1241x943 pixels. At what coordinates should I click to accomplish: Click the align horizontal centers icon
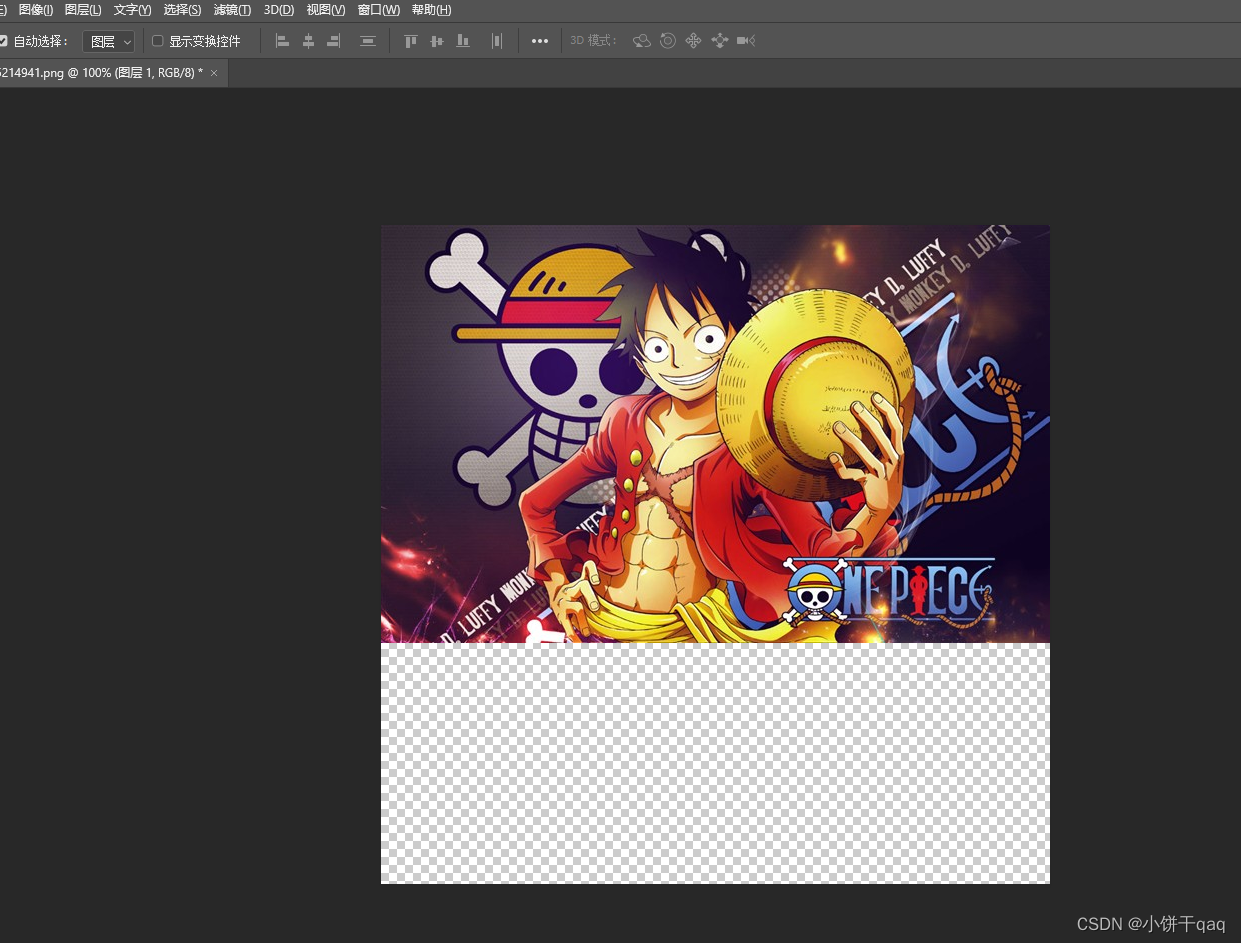(x=308, y=41)
